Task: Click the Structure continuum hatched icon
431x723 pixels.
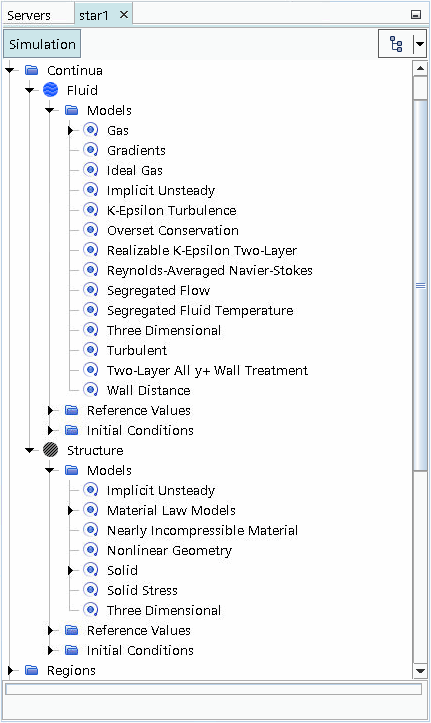Action: click(51, 450)
